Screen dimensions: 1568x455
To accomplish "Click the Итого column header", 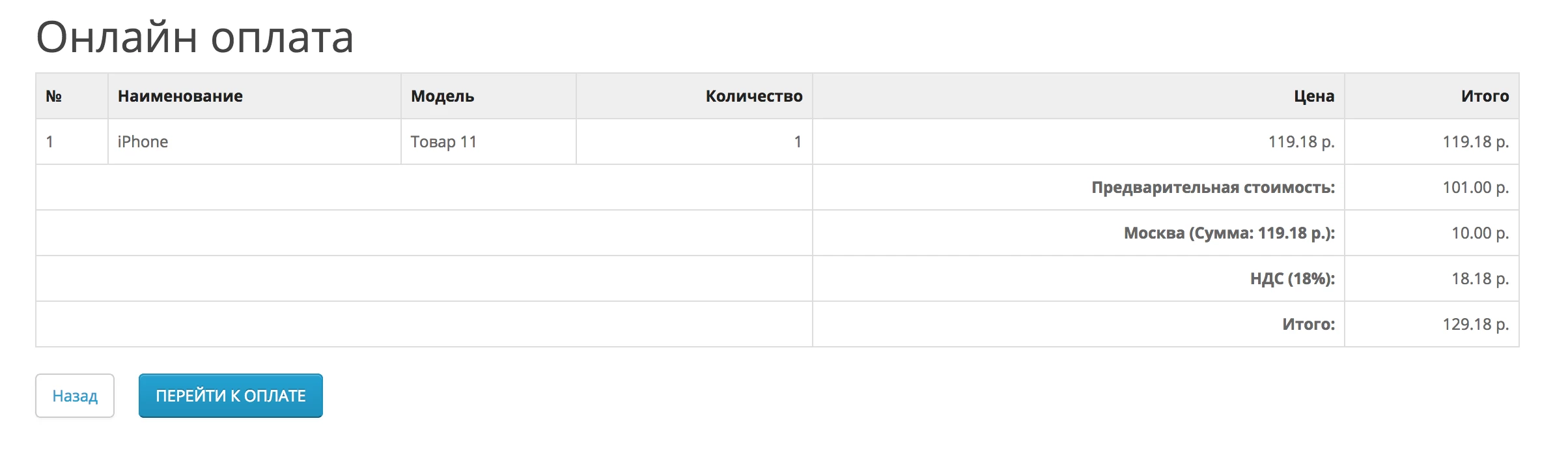I will [1485, 96].
